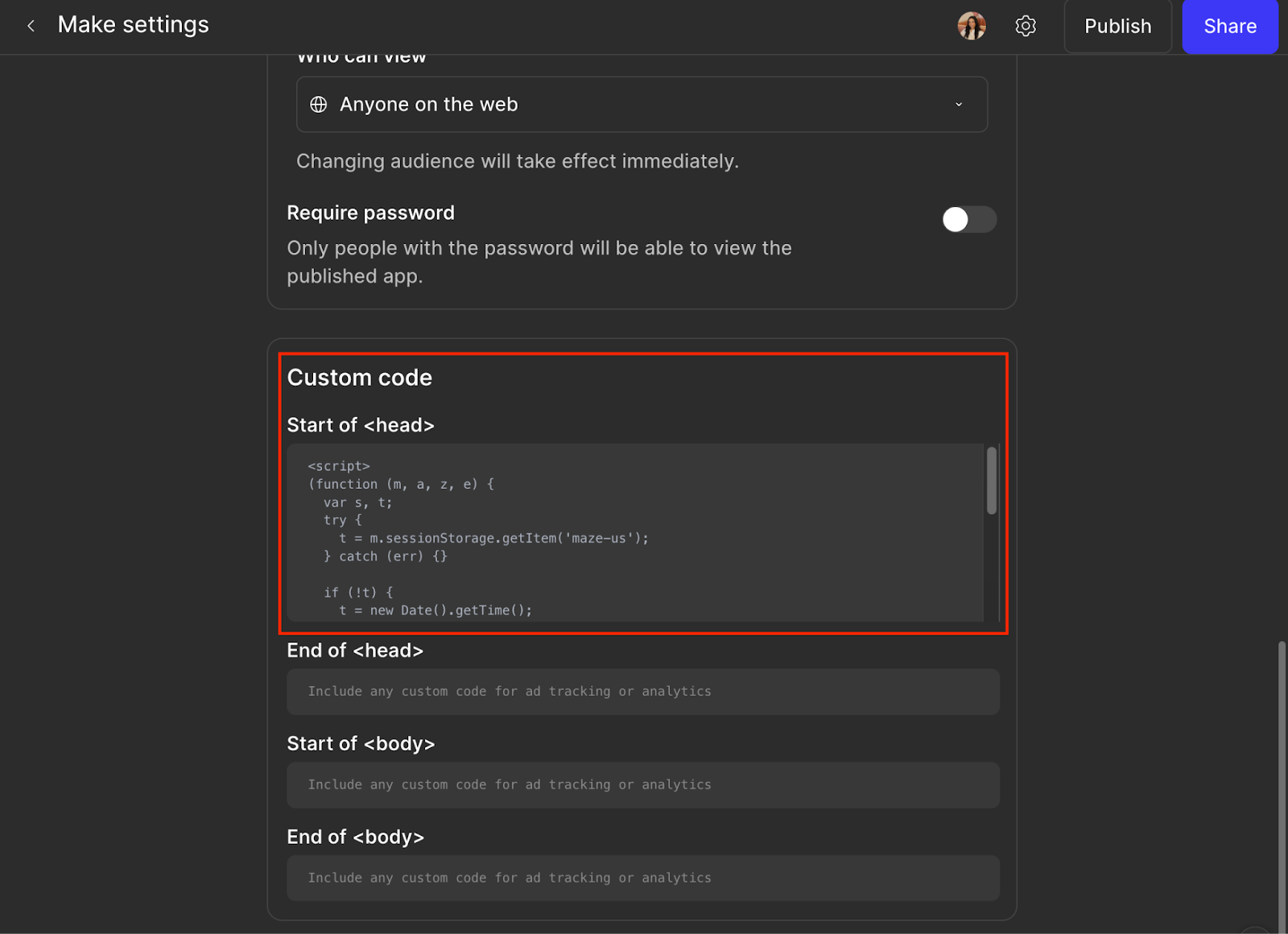Click the blue Share button

(1229, 26)
